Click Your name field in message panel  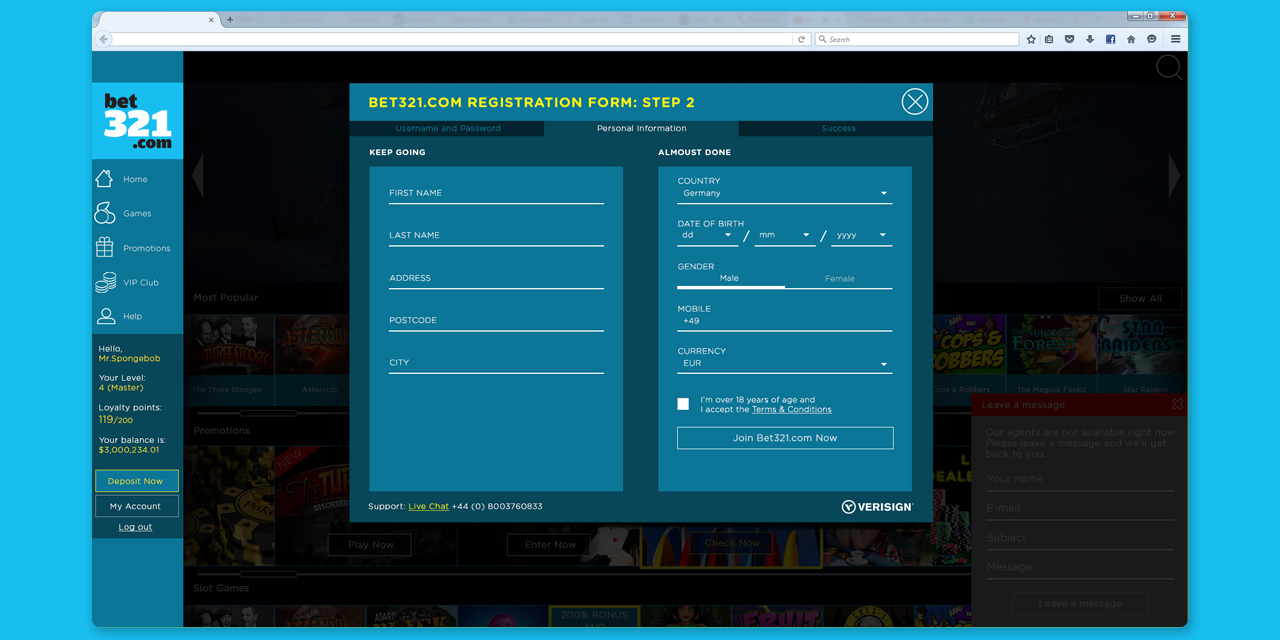(x=1080, y=479)
